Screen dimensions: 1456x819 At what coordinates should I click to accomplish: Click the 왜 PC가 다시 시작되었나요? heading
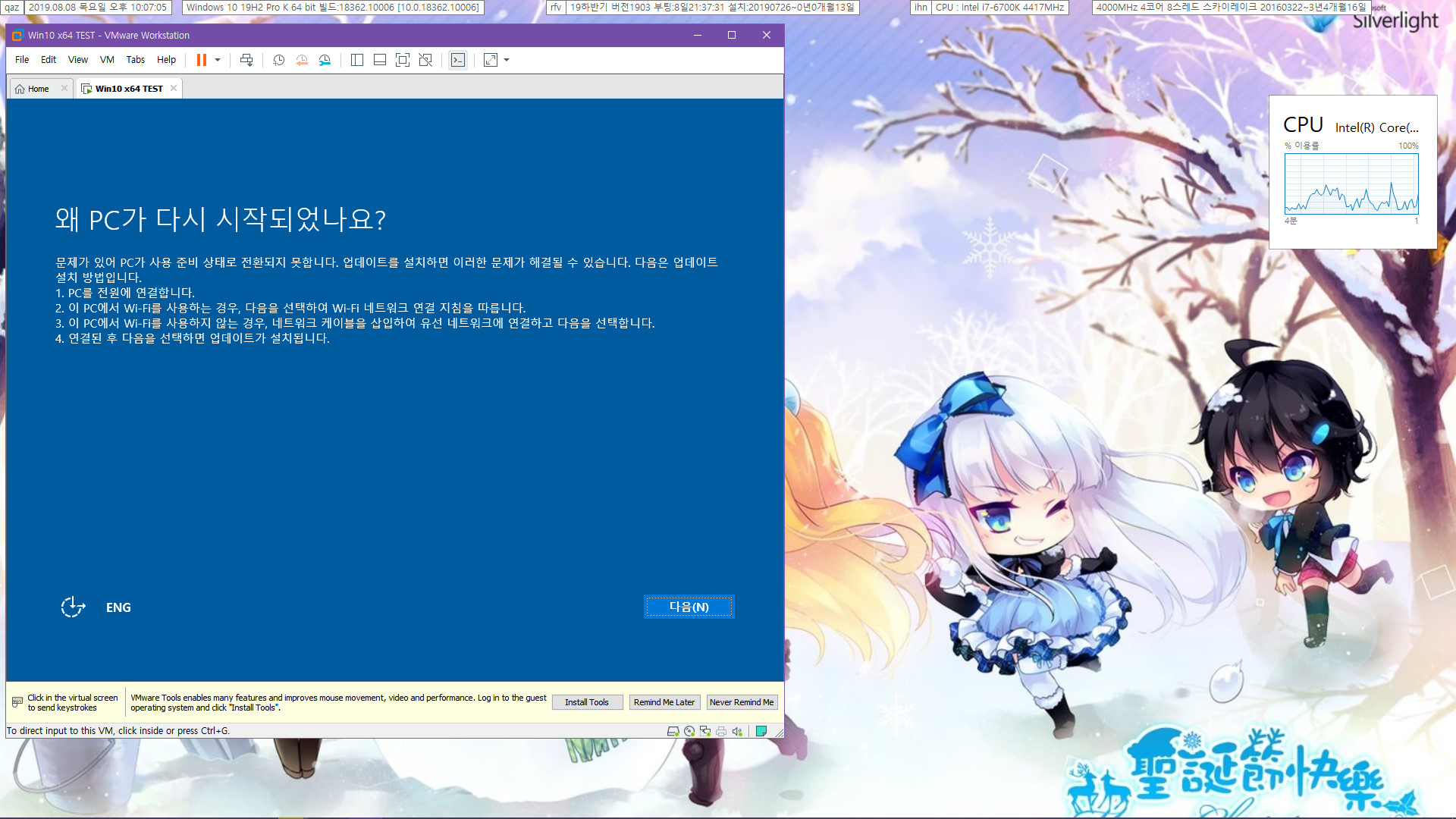[x=221, y=219]
